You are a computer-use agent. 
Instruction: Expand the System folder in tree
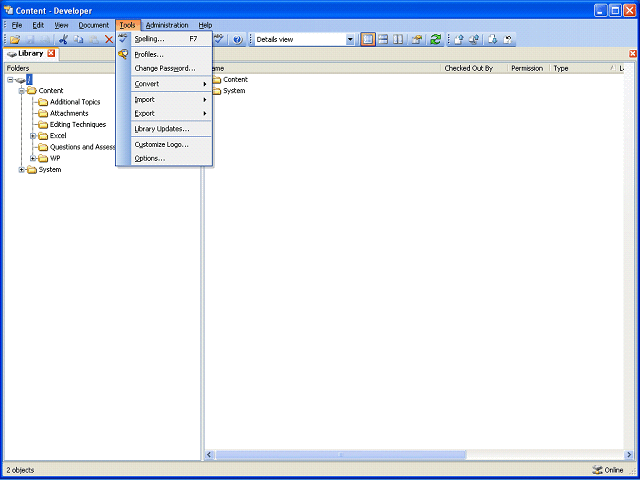pyautogui.click(x=22, y=170)
